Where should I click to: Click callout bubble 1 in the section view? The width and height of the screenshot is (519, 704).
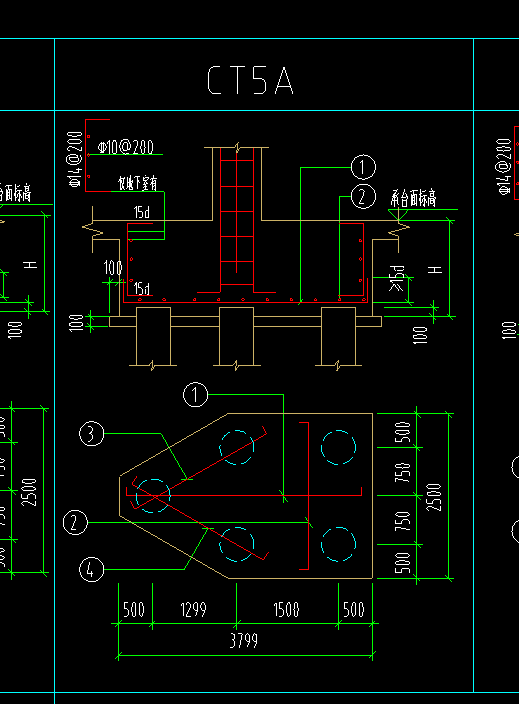click(x=363, y=167)
